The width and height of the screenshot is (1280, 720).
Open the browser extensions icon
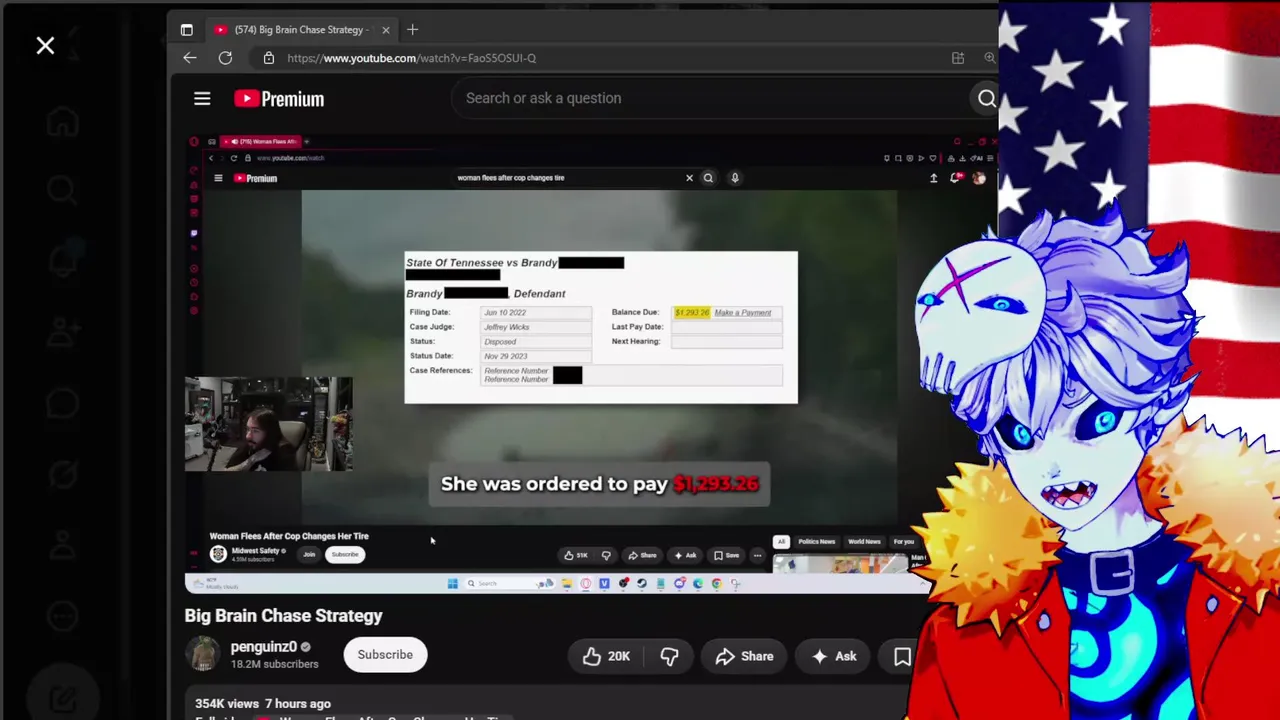click(x=958, y=58)
